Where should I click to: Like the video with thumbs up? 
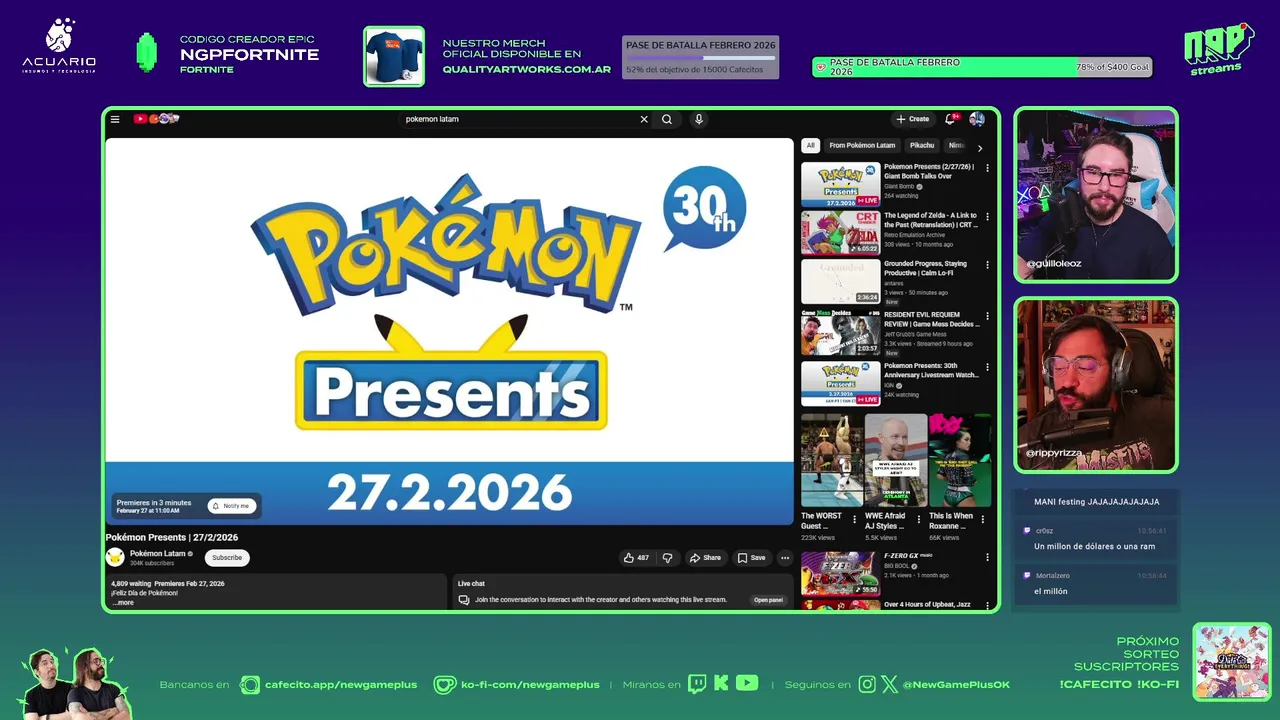point(636,558)
